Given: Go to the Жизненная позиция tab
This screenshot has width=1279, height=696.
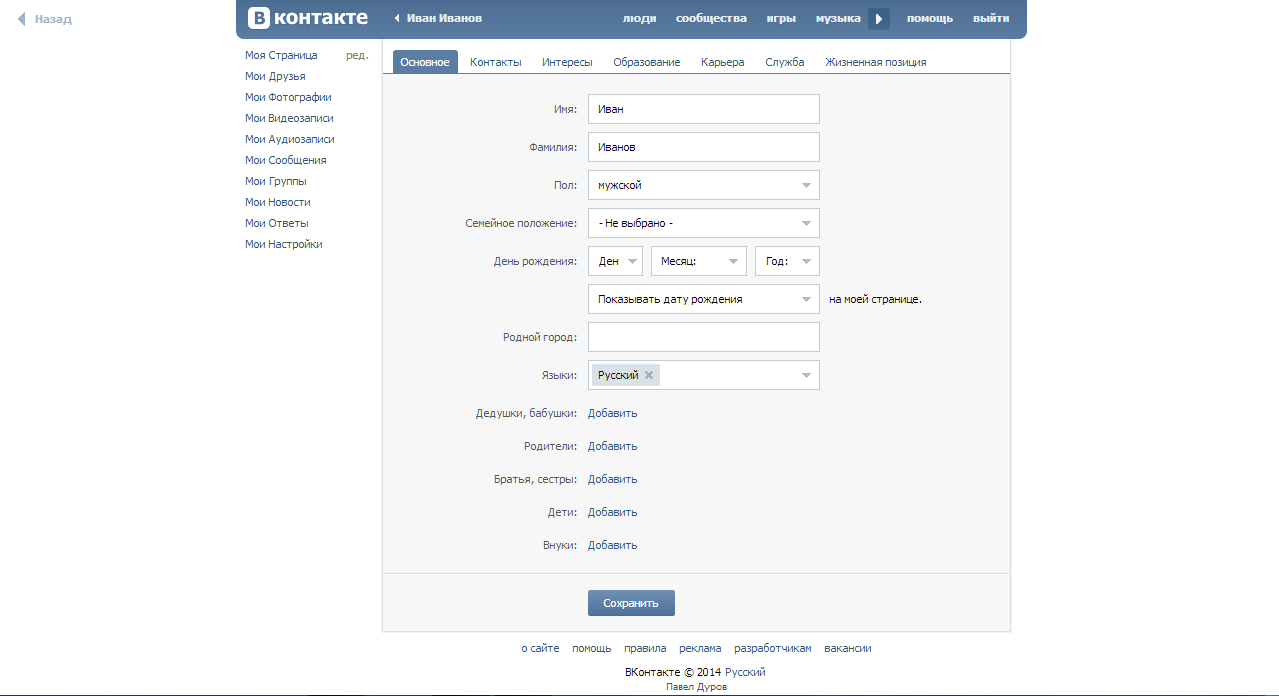Looking at the screenshot, I should pos(875,62).
